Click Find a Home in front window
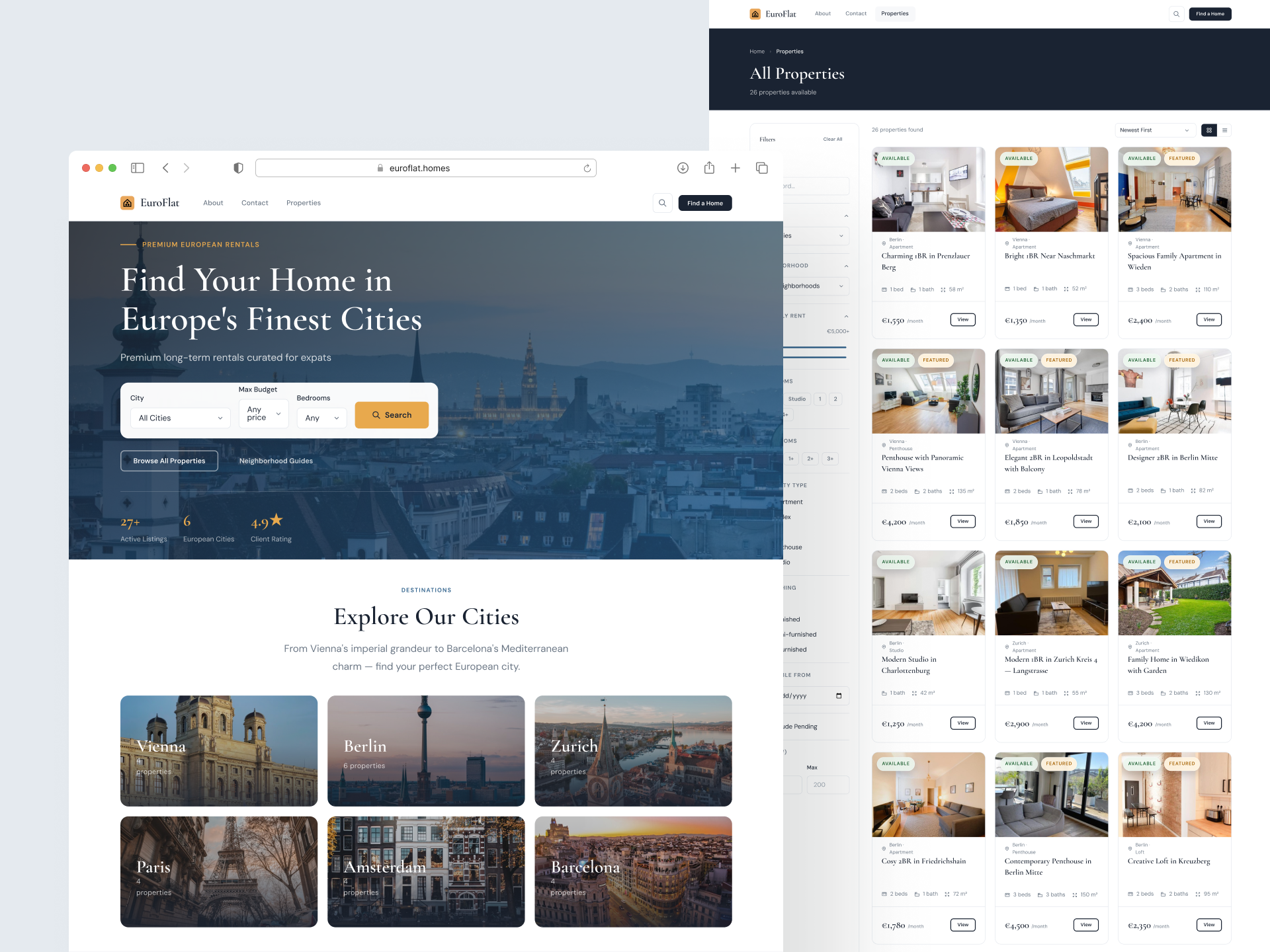This screenshot has width=1270, height=952. coord(705,203)
